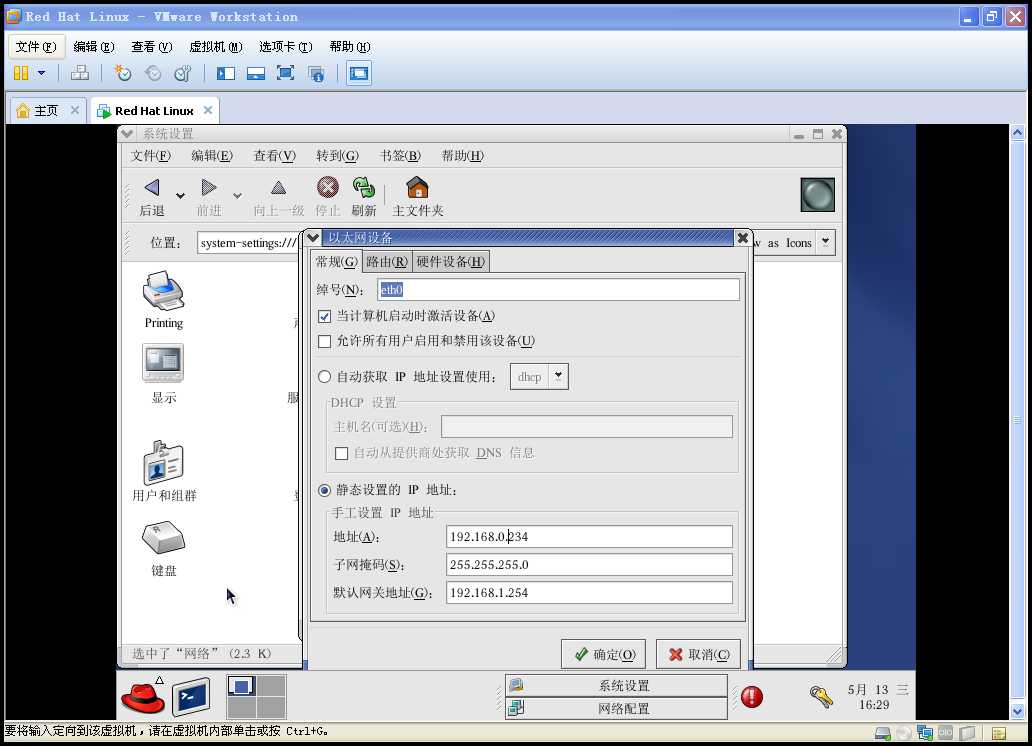This screenshot has height=746, width=1032.
Task: Go back with the 后退 arrow
Action: [152, 188]
